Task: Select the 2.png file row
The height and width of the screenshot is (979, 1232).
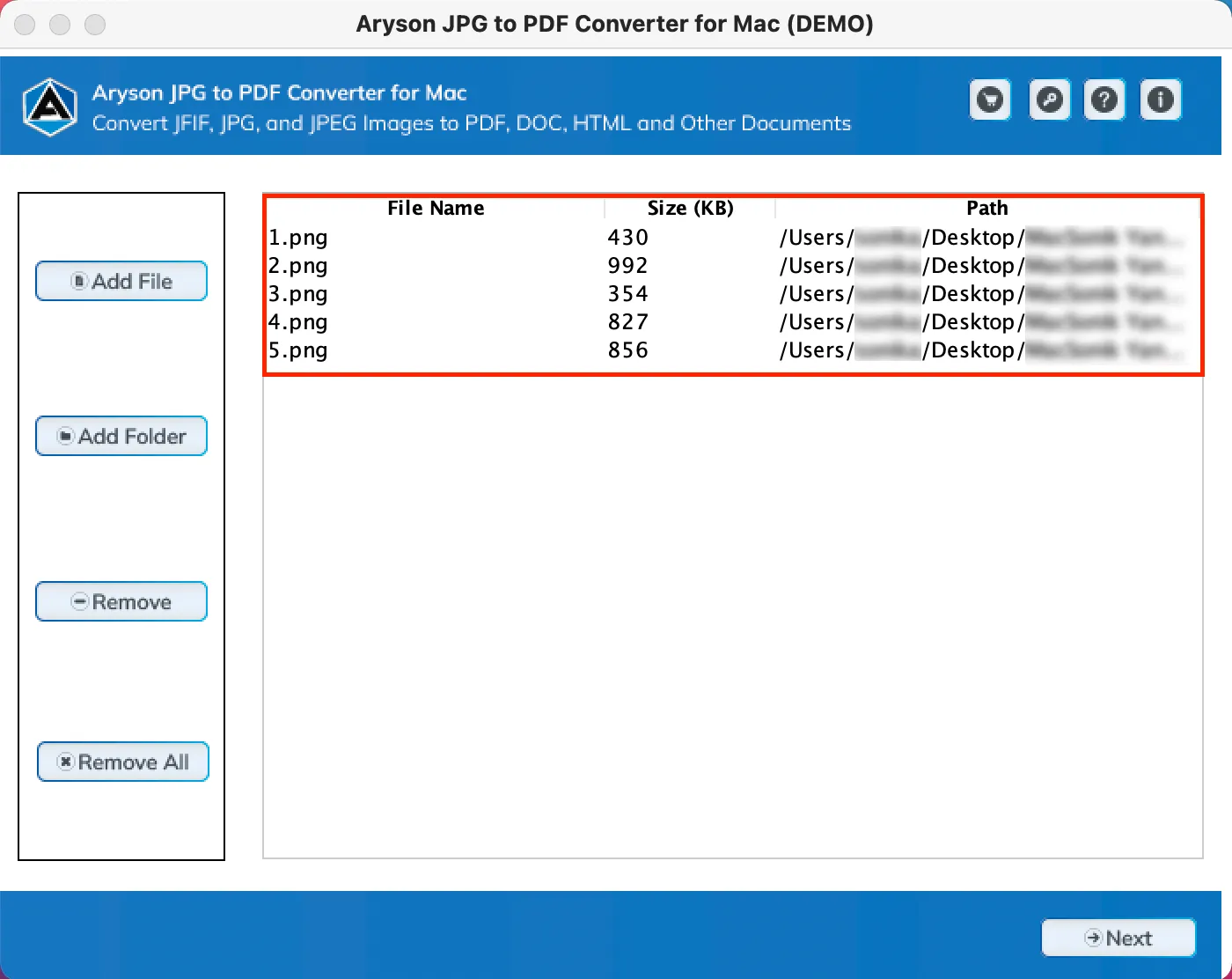Action: (x=733, y=266)
